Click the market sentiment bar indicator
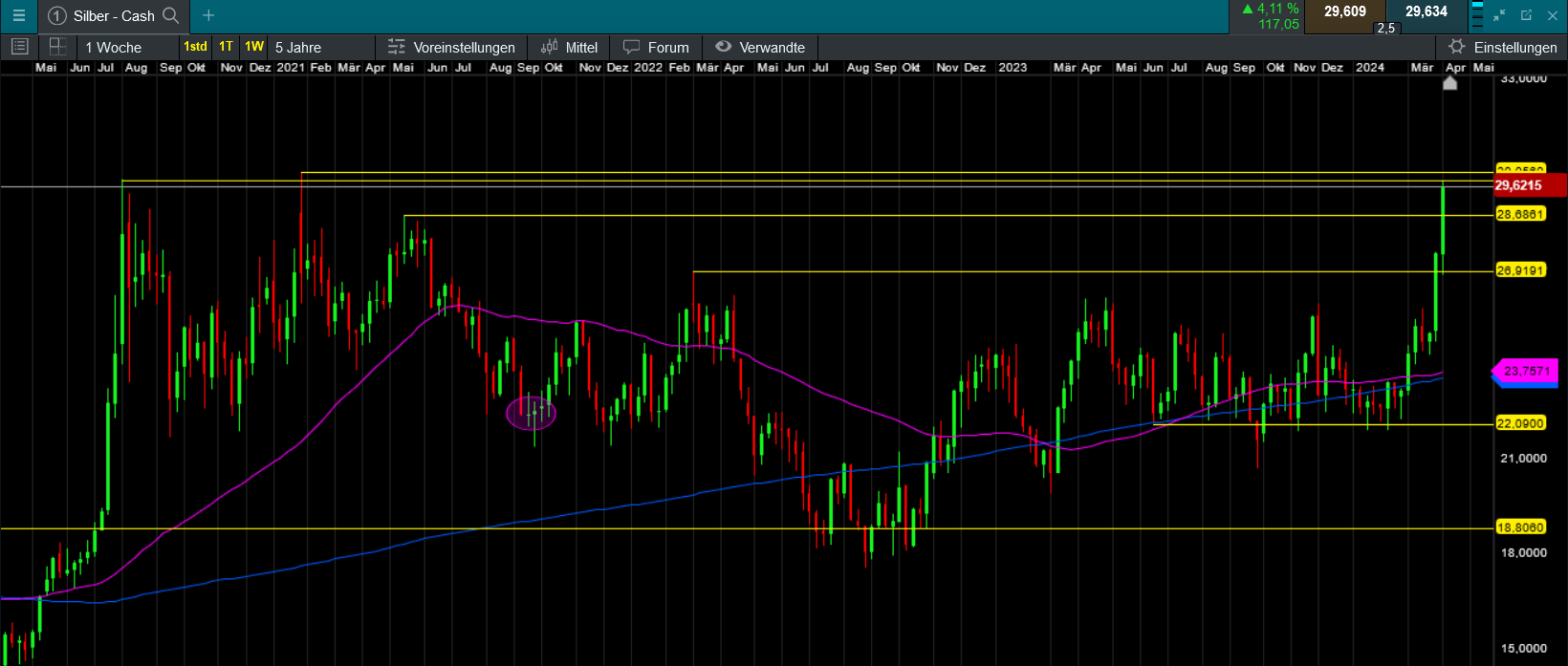 click(x=1476, y=15)
